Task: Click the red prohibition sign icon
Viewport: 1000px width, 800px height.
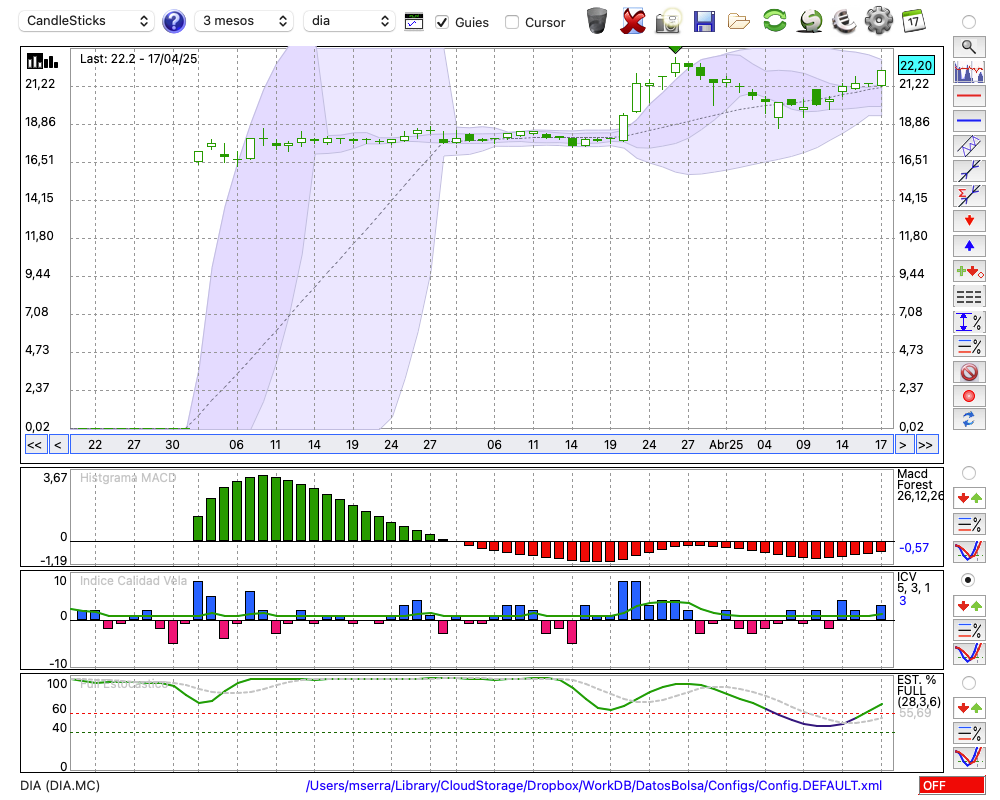Action: 969,371
